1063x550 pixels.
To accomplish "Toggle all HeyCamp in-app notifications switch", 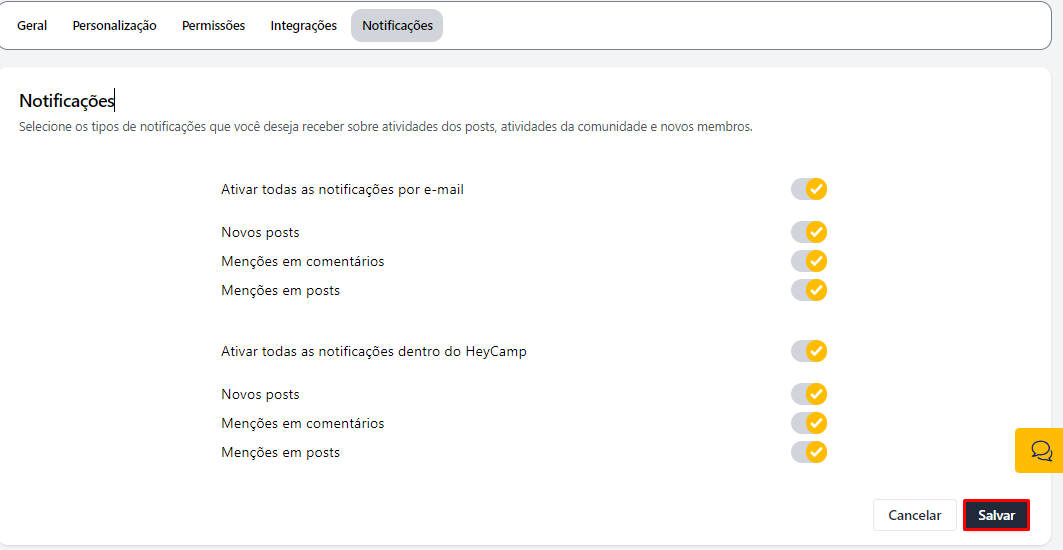I will (x=809, y=351).
